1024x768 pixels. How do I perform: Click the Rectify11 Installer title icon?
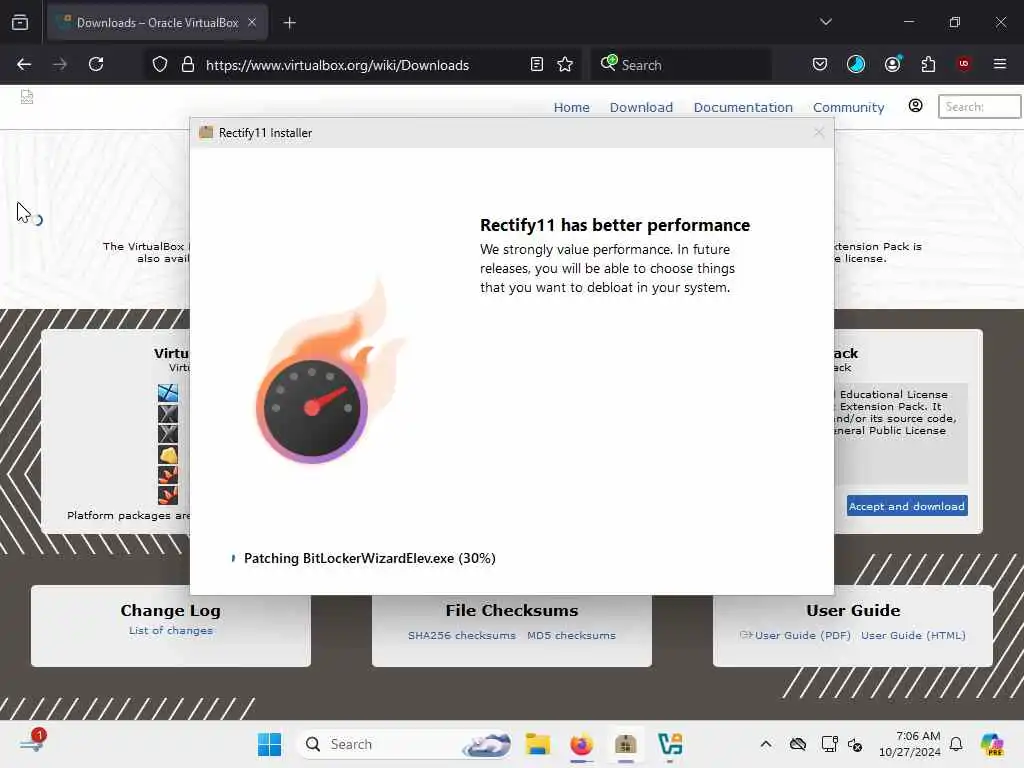(x=206, y=132)
